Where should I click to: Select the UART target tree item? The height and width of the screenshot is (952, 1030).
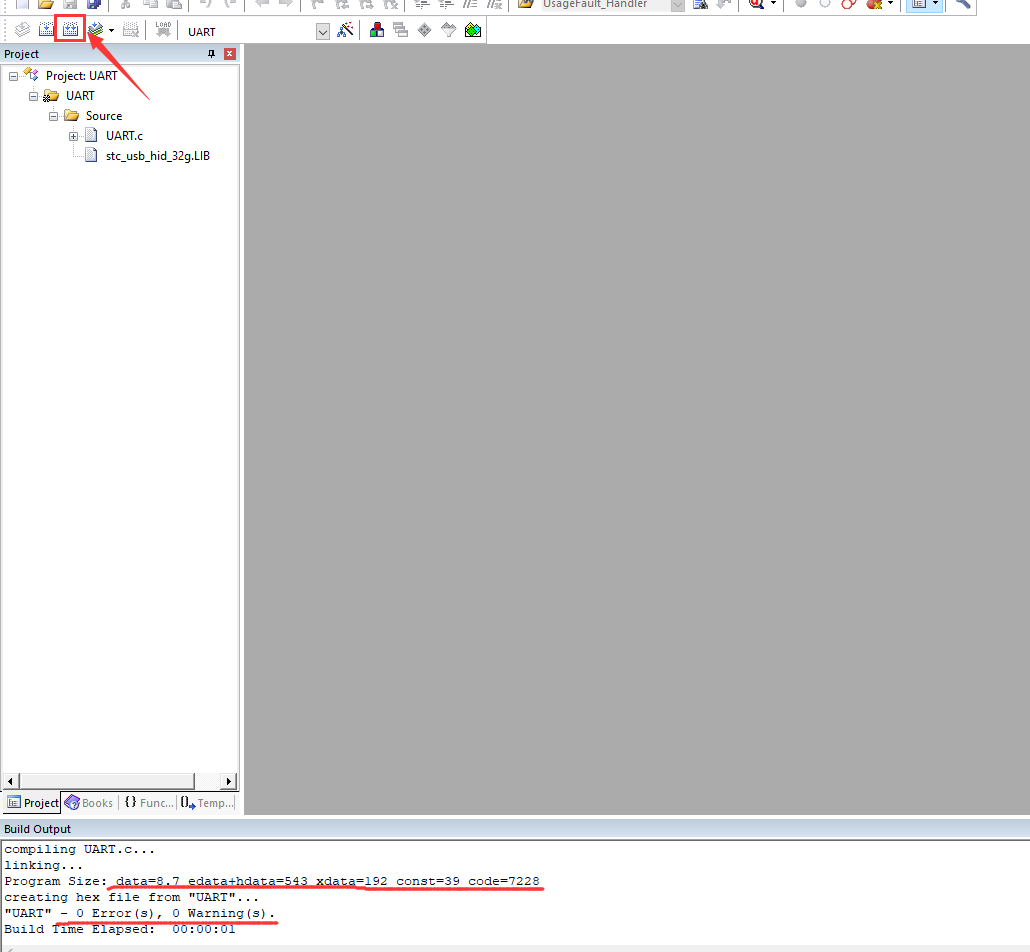80,96
